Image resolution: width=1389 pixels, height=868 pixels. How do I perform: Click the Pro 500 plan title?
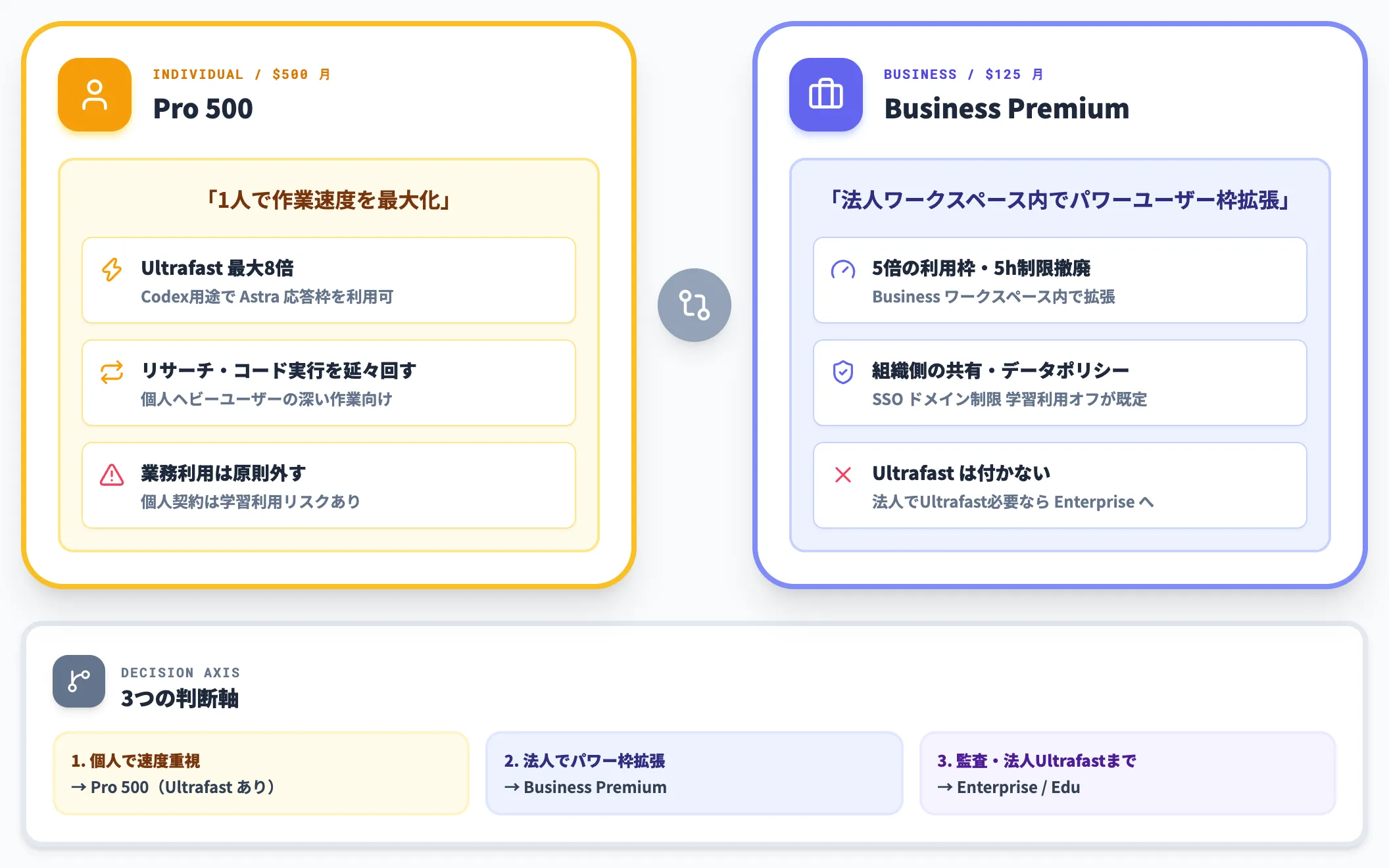coord(203,108)
